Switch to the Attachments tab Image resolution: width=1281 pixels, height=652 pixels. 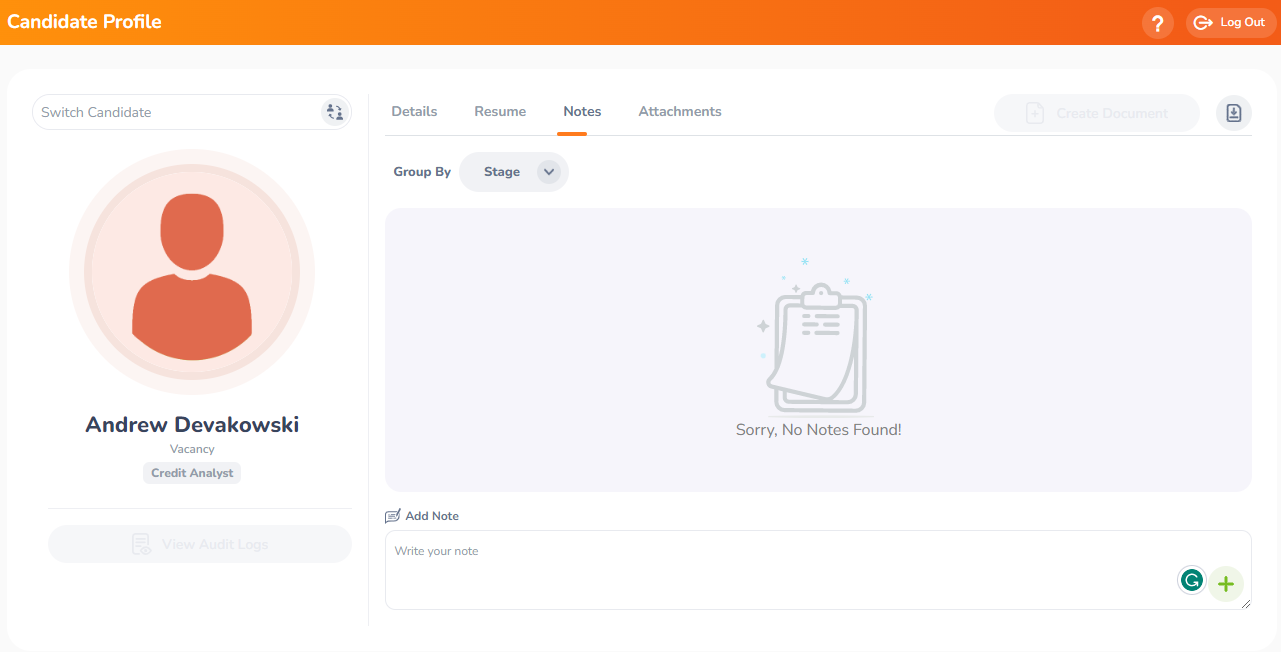coord(679,111)
